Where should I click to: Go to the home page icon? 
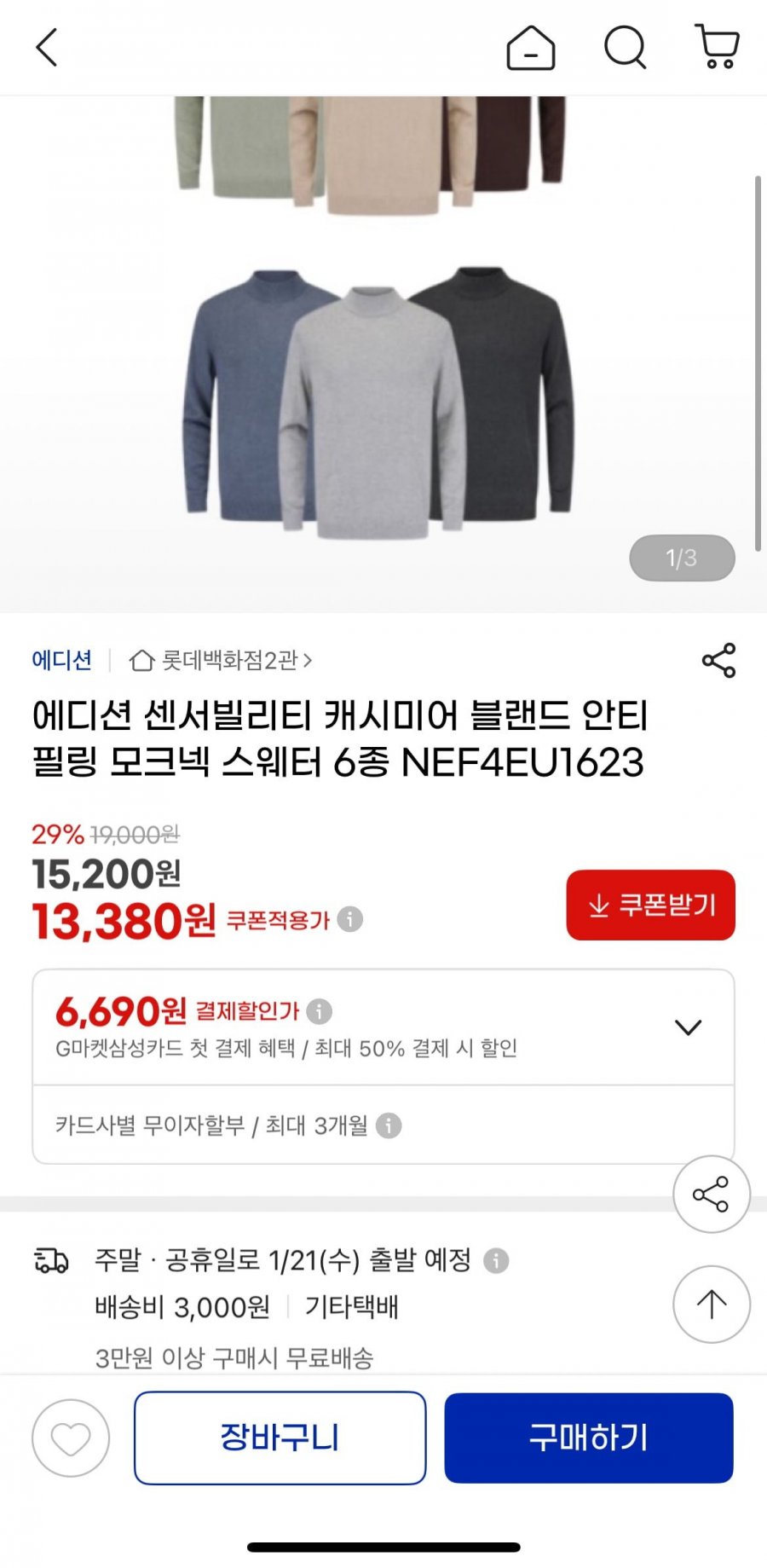[530, 48]
